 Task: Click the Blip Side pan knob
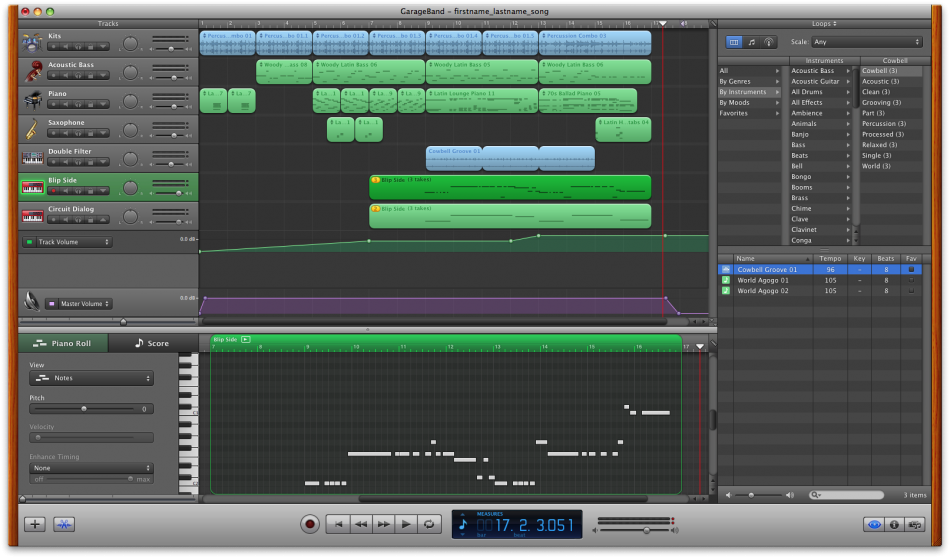(x=130, y=187)
